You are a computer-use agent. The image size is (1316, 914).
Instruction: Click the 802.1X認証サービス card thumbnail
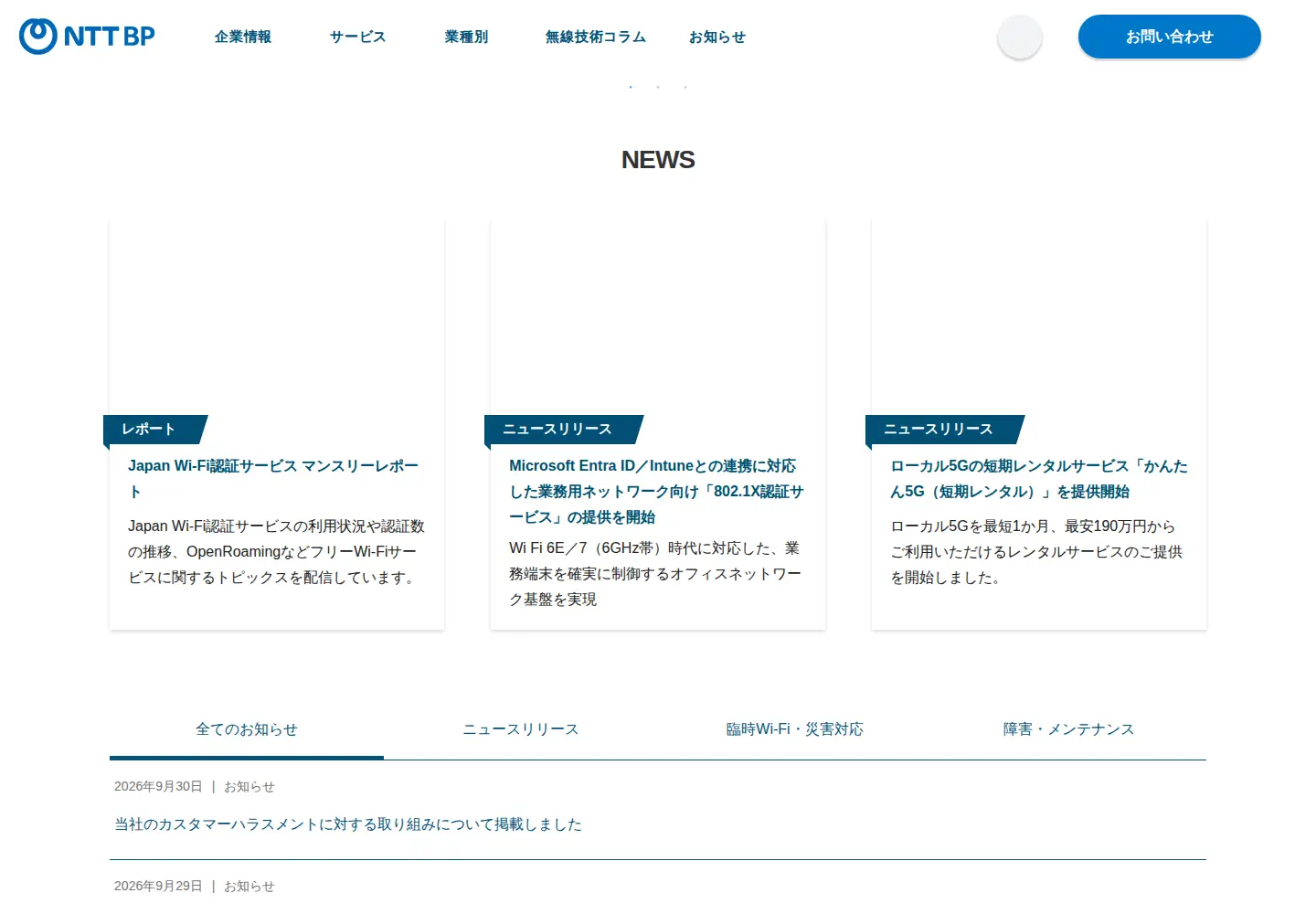tap(658, 316)
